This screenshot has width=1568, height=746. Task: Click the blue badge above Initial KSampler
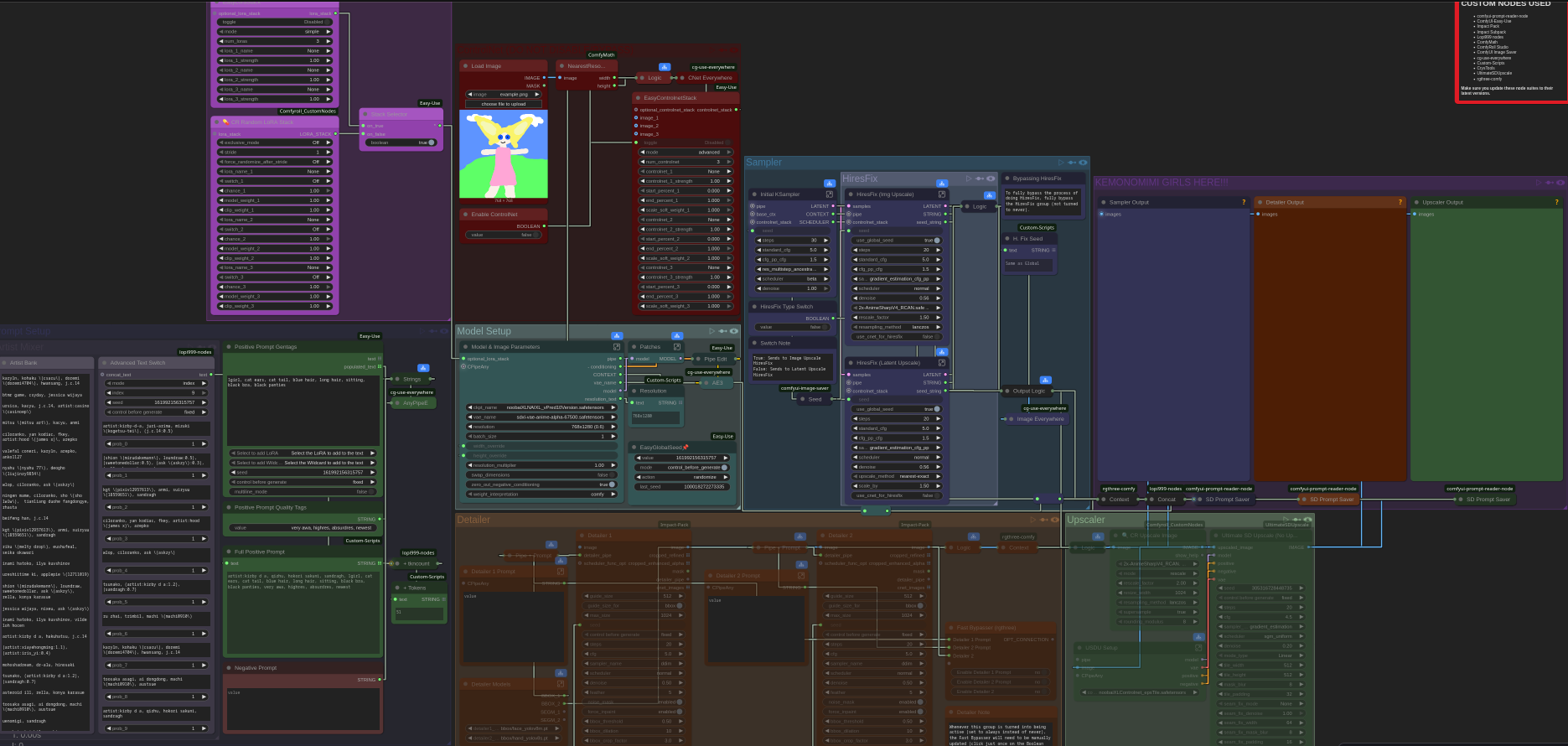pos(830,184)
